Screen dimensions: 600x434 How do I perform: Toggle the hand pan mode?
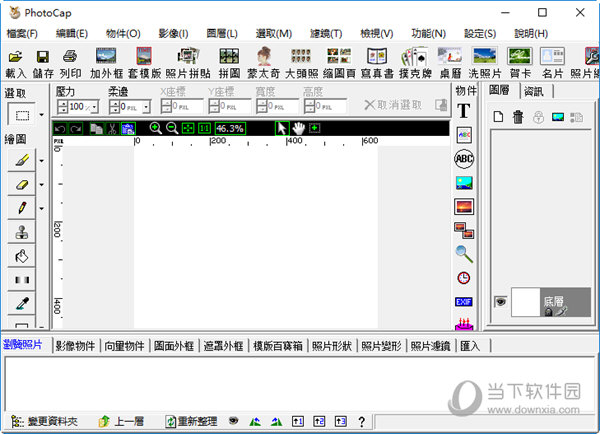(298, 128)
